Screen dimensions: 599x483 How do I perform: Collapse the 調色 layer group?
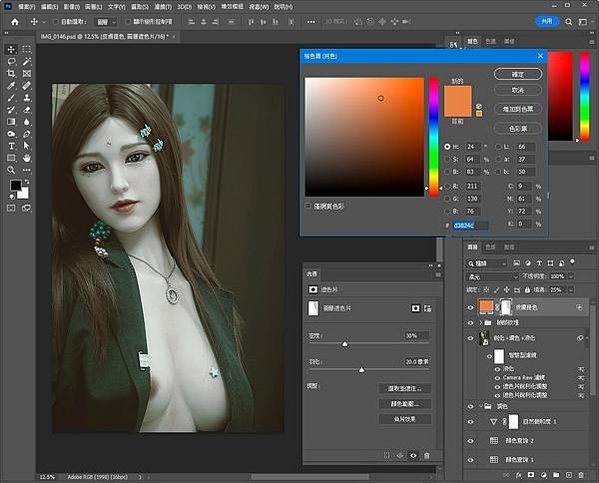coord(481,406)
